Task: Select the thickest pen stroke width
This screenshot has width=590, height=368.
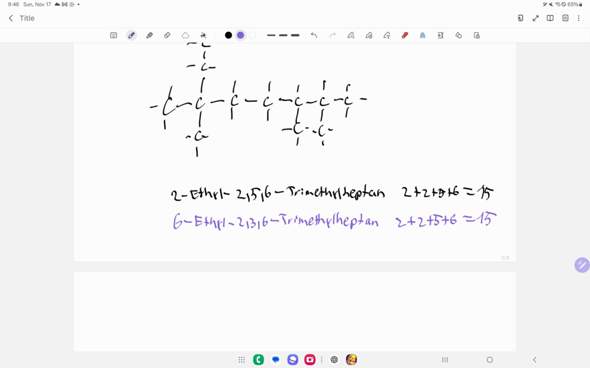Action: click(x=295, y=35)
